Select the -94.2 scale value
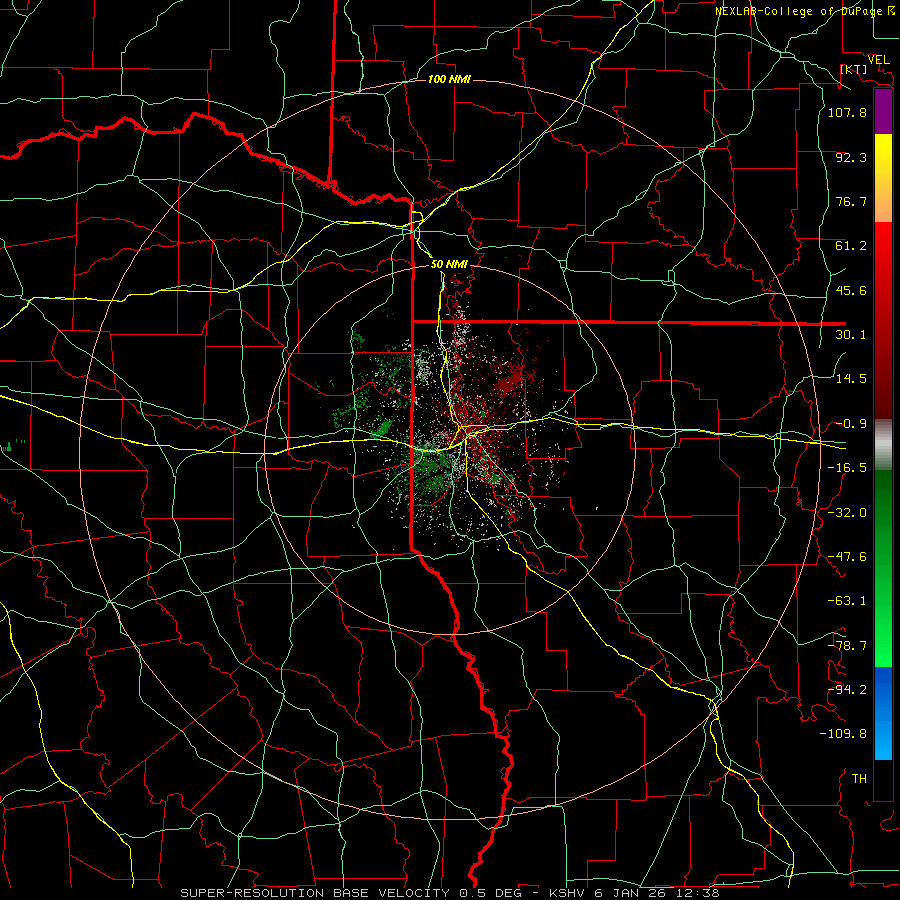Screen dimensions: 900x900 847,690
